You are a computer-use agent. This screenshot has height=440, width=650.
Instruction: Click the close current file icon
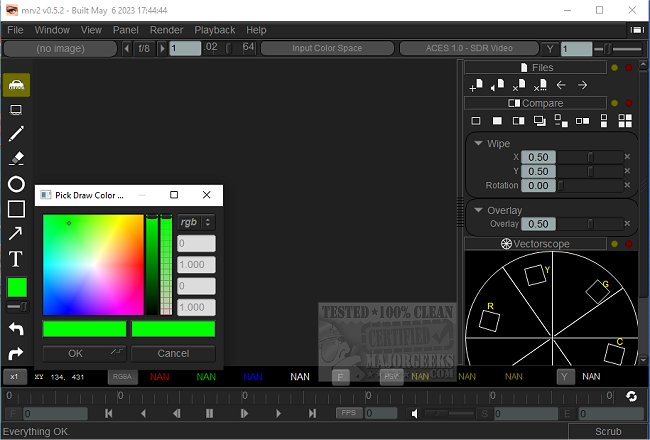(518, 85)
